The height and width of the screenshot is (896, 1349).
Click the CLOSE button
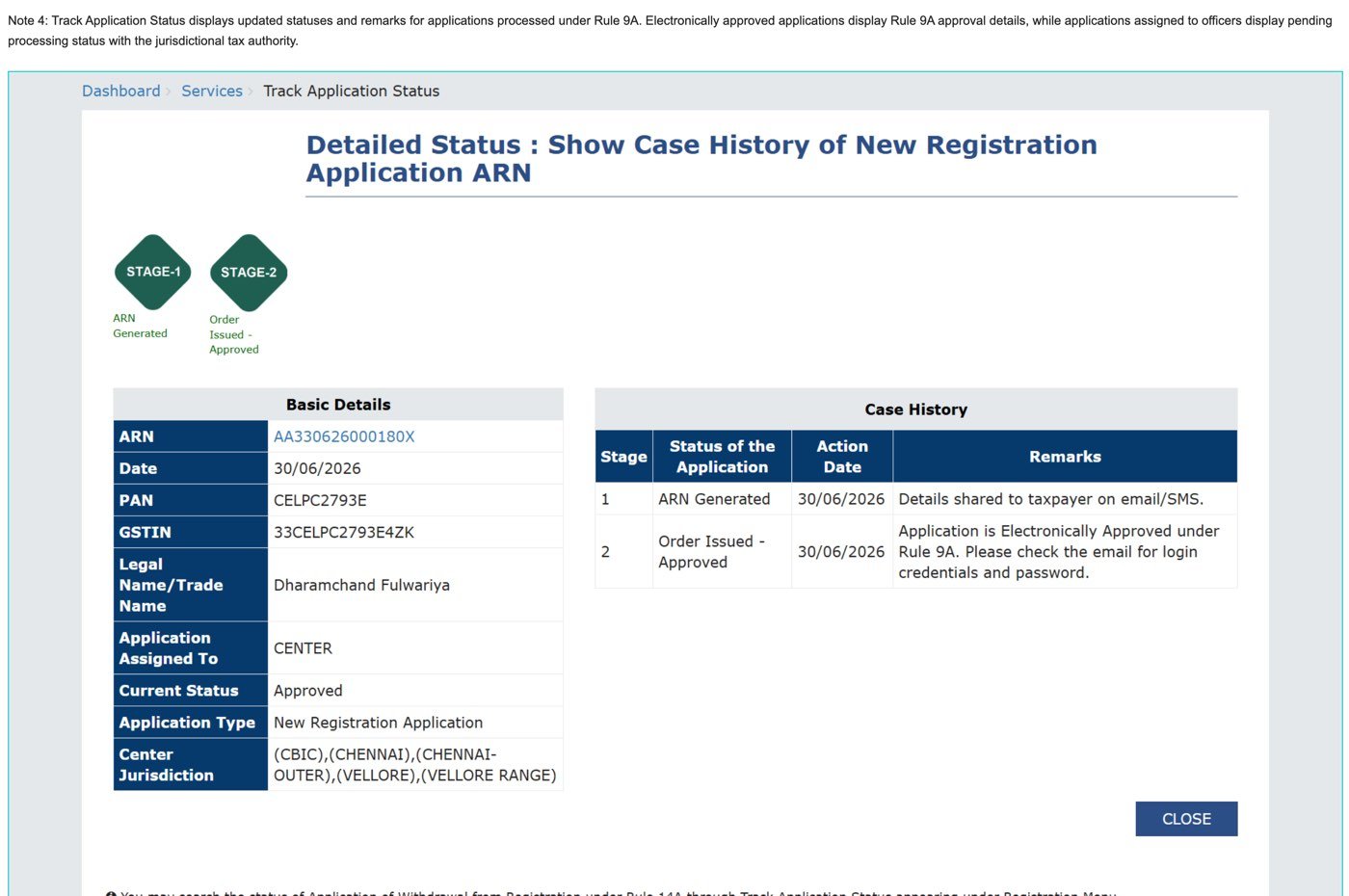coord(1186,819)
